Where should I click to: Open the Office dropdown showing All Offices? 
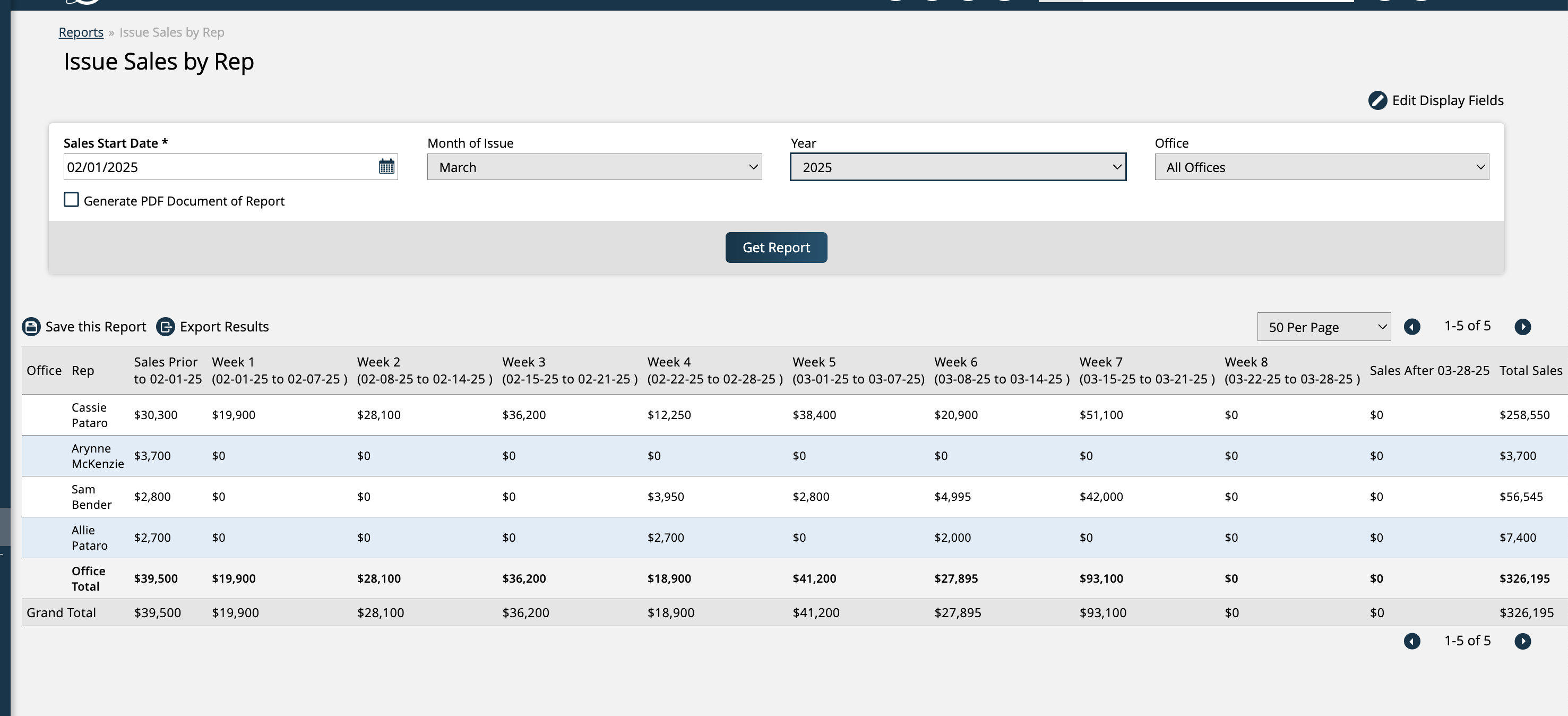[x=1322, y=167]
